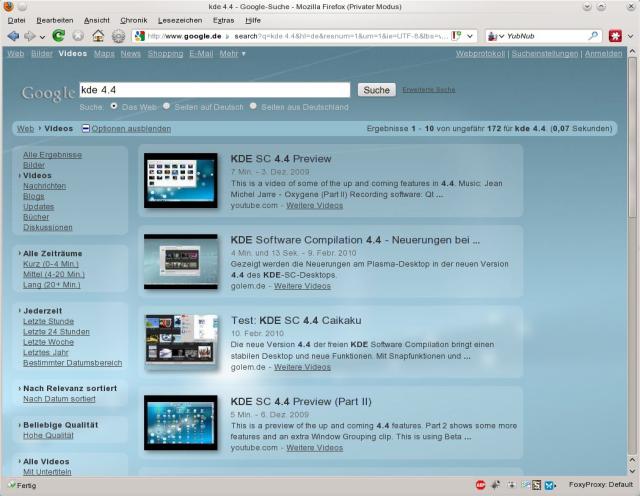This screenshot has height=496, width=640.
Task: Click the dark pin-shaped status bar icon
Action: pos(496,485)
